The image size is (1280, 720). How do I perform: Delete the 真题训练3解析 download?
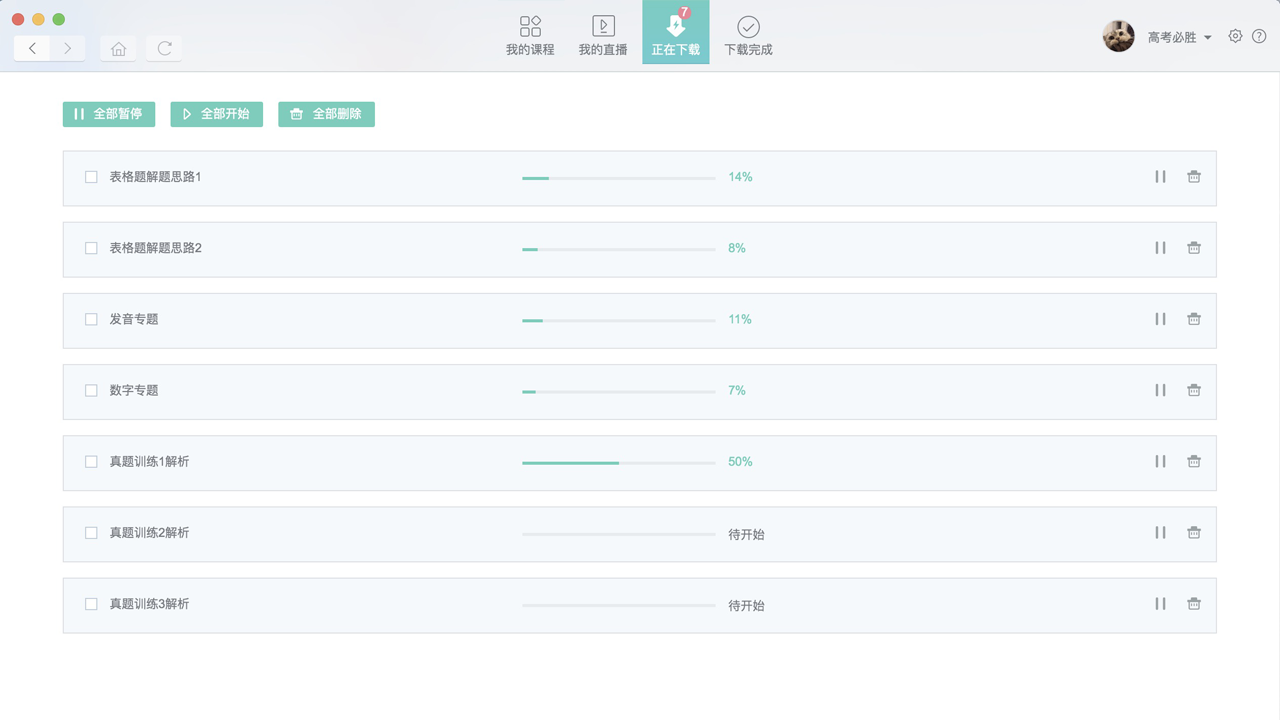click(1193, 604)
